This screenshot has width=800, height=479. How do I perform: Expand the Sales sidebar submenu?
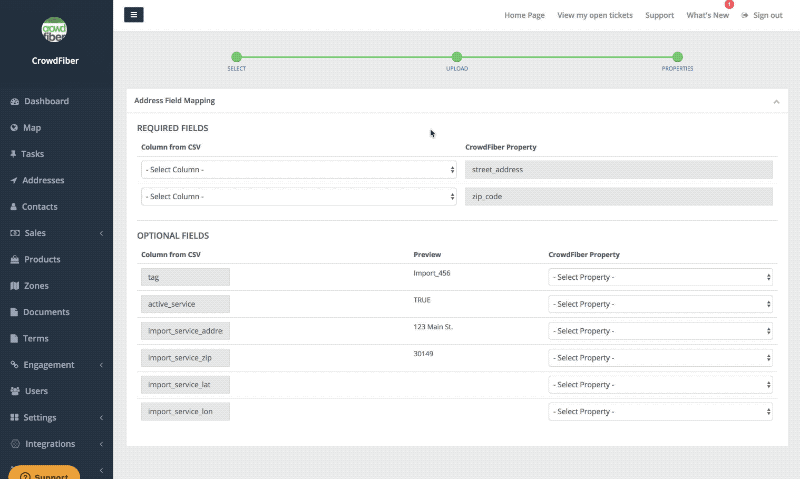pos(101,234)
